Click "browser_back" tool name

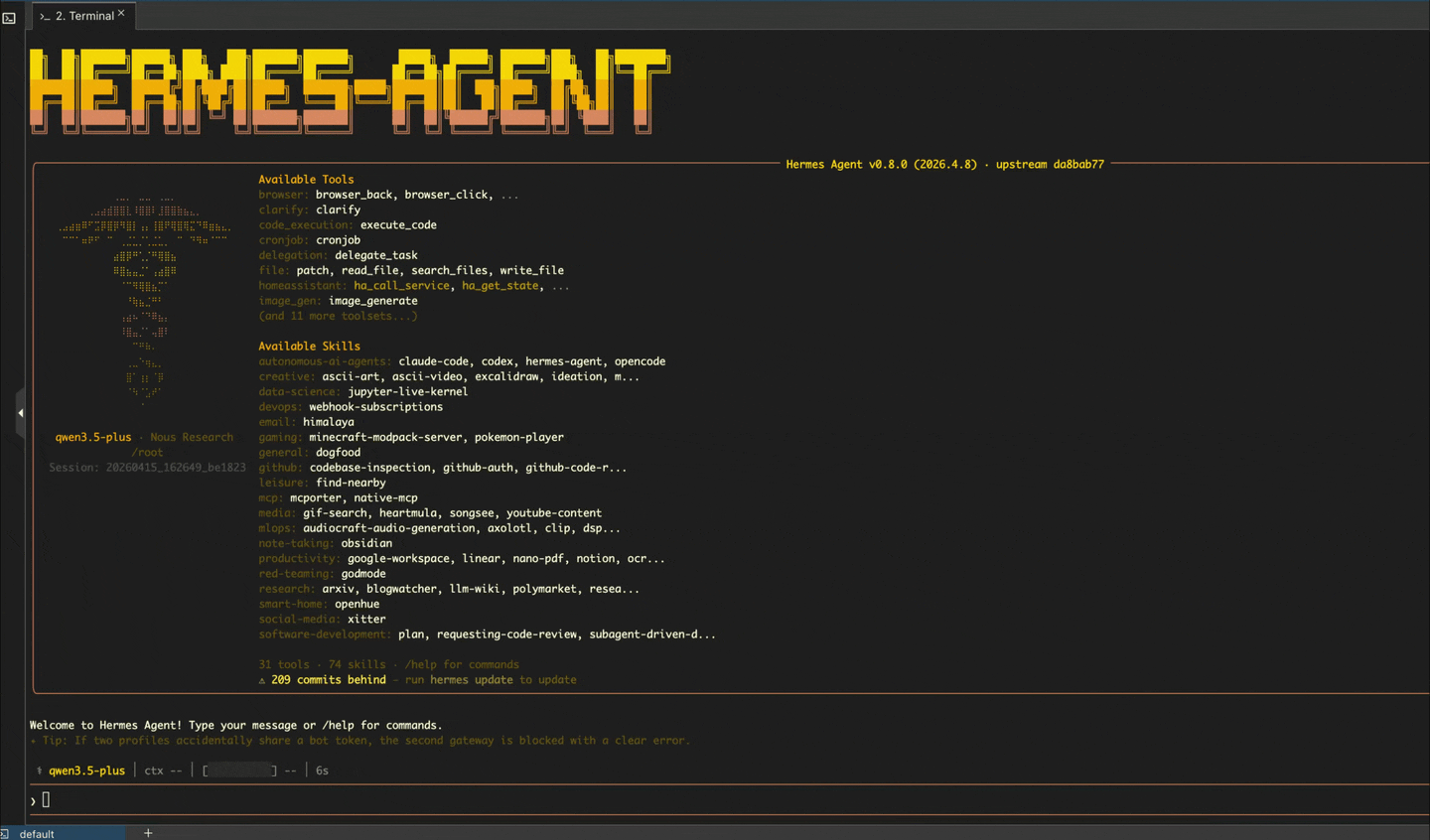click(x=354, y=195)
